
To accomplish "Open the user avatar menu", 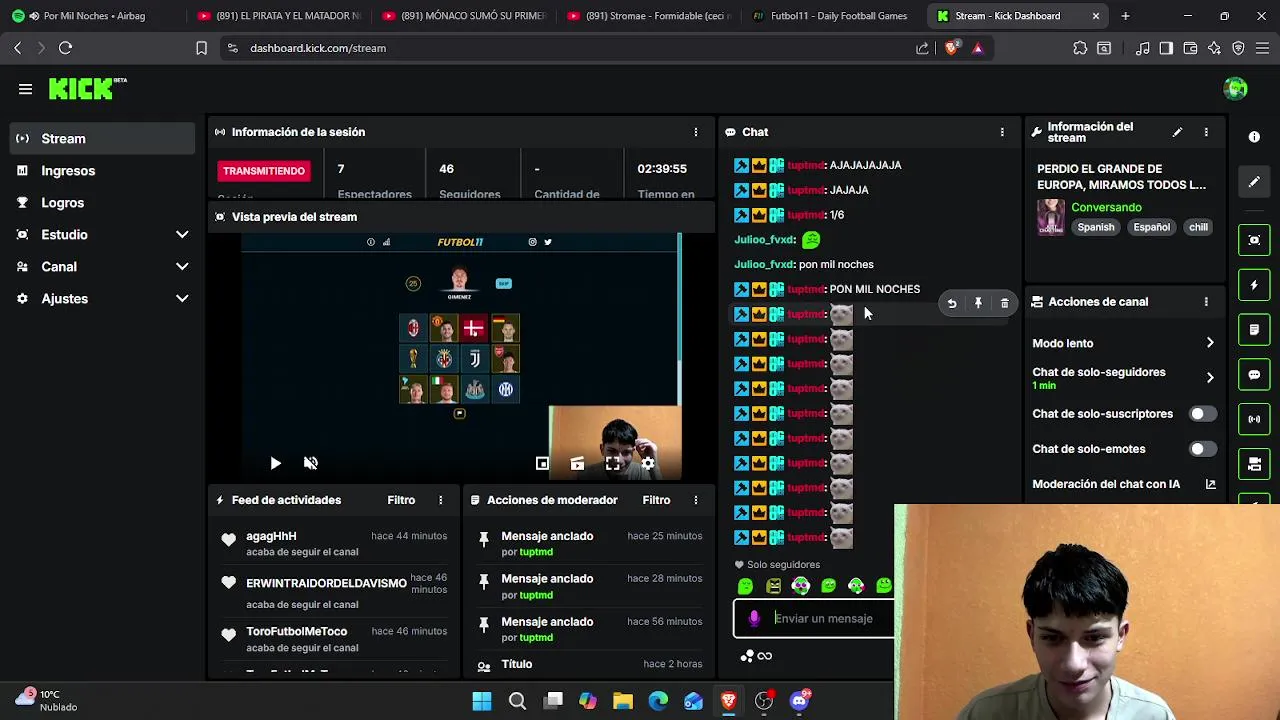I will pos(1235,89).
